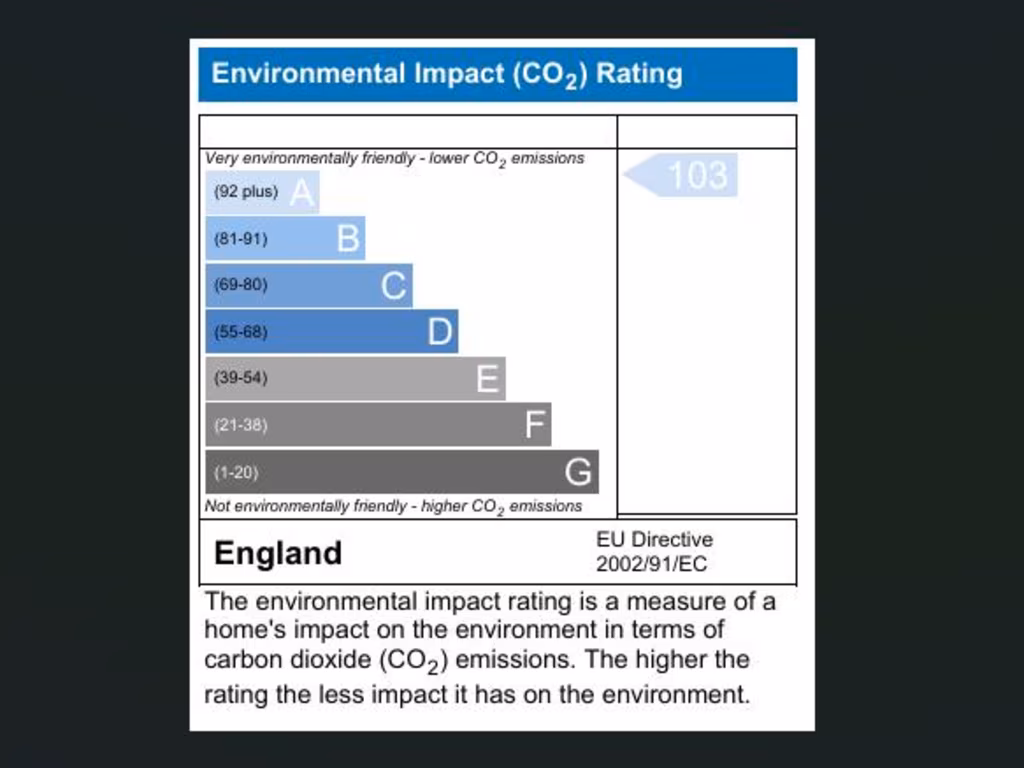The width and height of the screenshot is (1024, 768).
Task: Click the dark blue D rating band
Action: pos(331,332)
